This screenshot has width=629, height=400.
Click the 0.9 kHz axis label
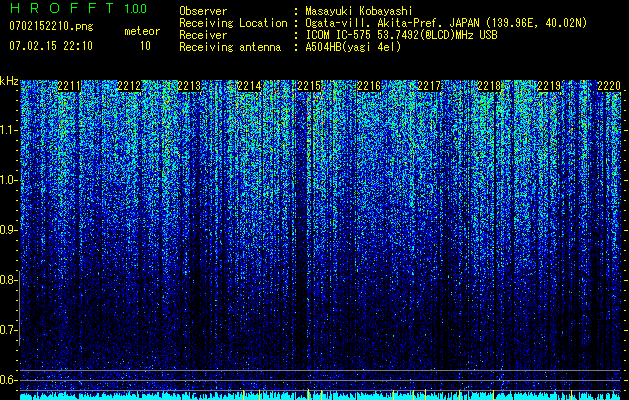[x=9, y=230]
